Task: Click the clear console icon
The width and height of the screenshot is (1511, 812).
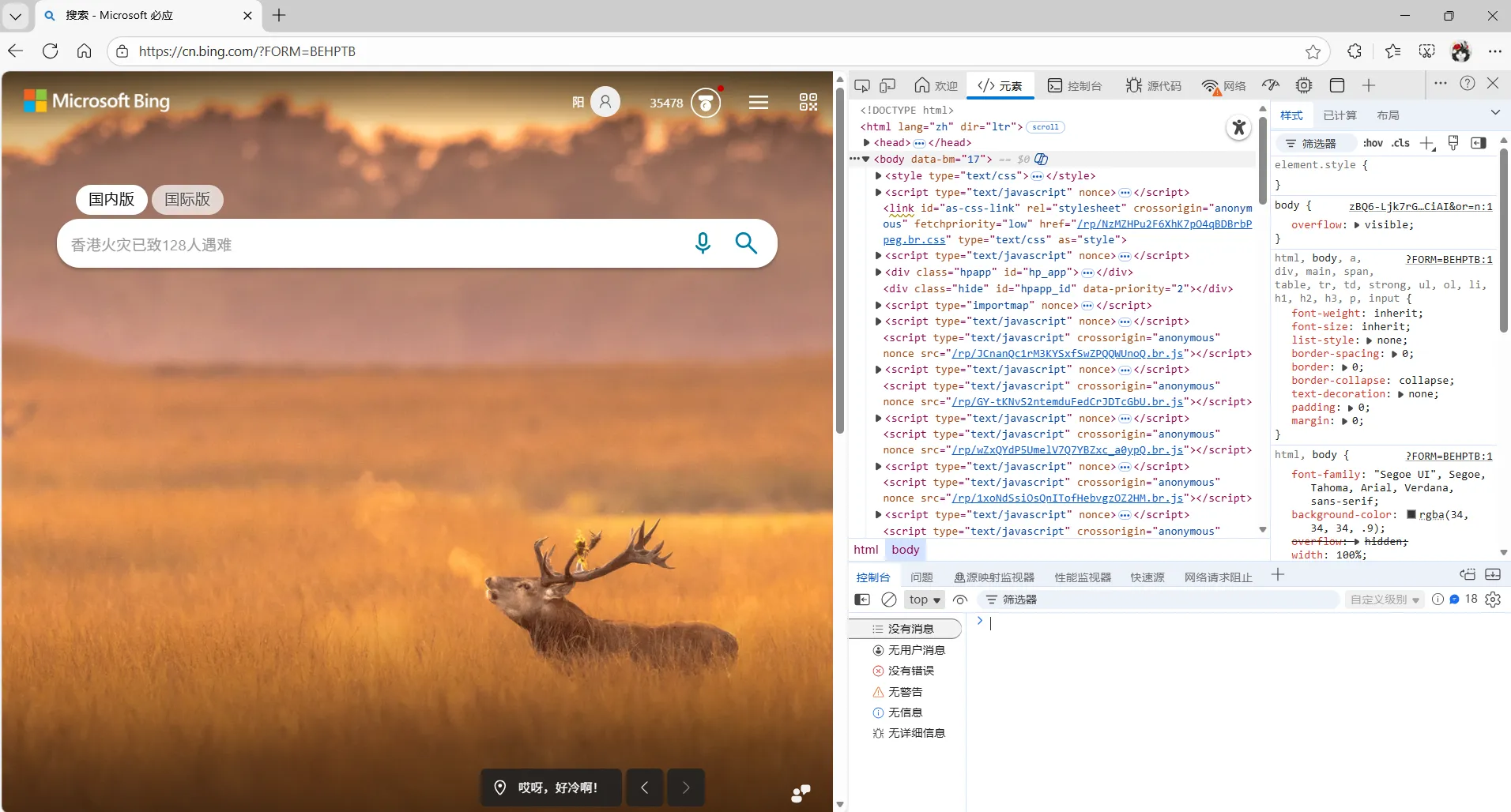Action: 889,600
